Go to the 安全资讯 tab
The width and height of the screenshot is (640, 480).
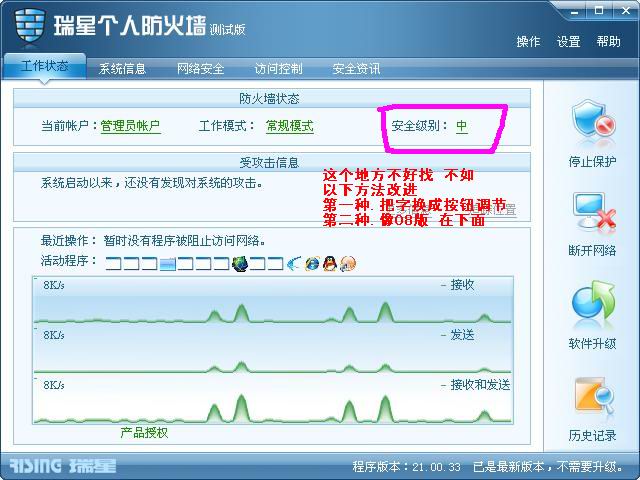tap(356, 69)
